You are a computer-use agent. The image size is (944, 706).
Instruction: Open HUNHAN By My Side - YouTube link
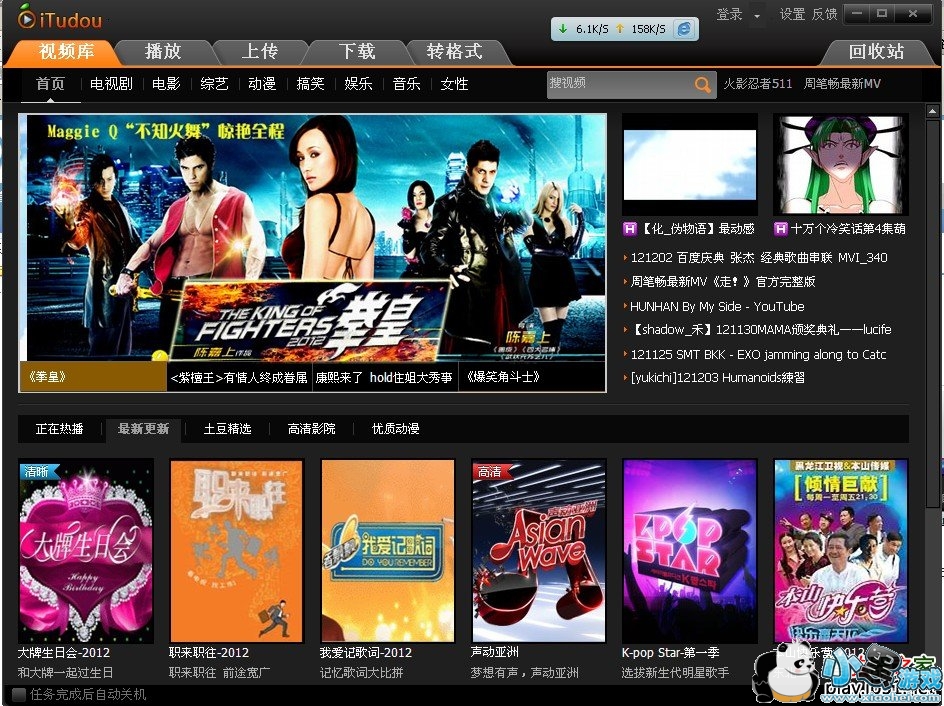coord(717,306)
